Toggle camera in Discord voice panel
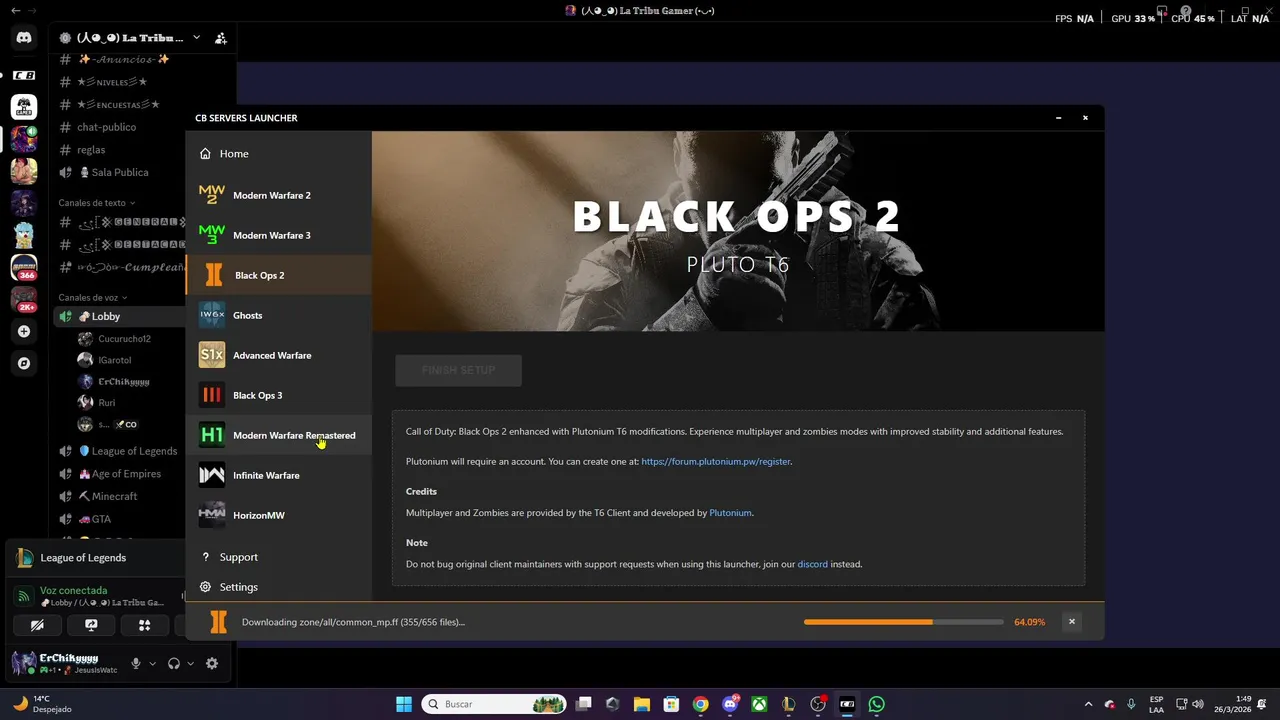 coord(38,625)
